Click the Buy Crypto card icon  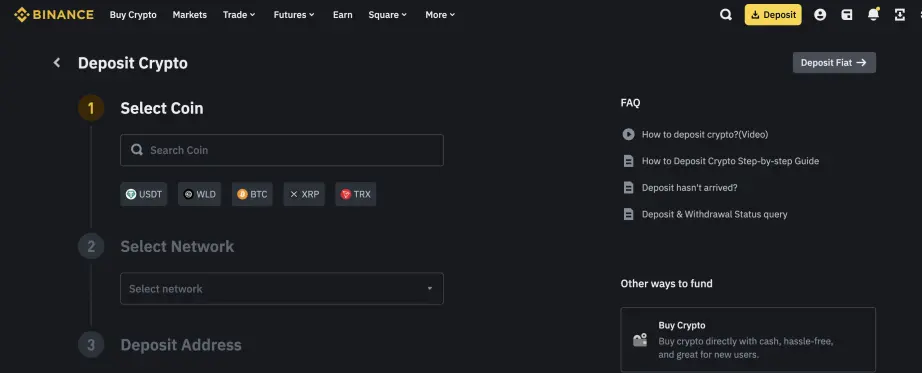point(640,339)
